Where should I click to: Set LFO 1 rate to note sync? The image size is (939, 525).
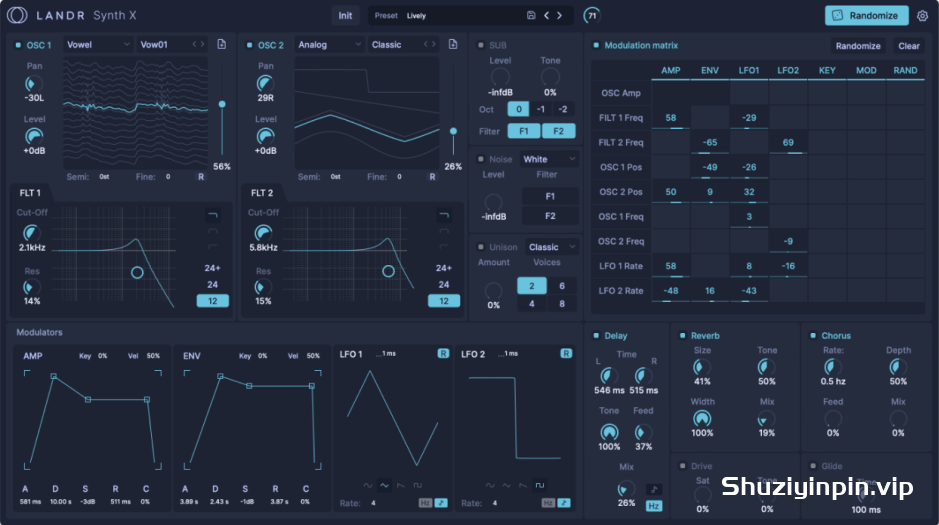(x=441, y=503)
